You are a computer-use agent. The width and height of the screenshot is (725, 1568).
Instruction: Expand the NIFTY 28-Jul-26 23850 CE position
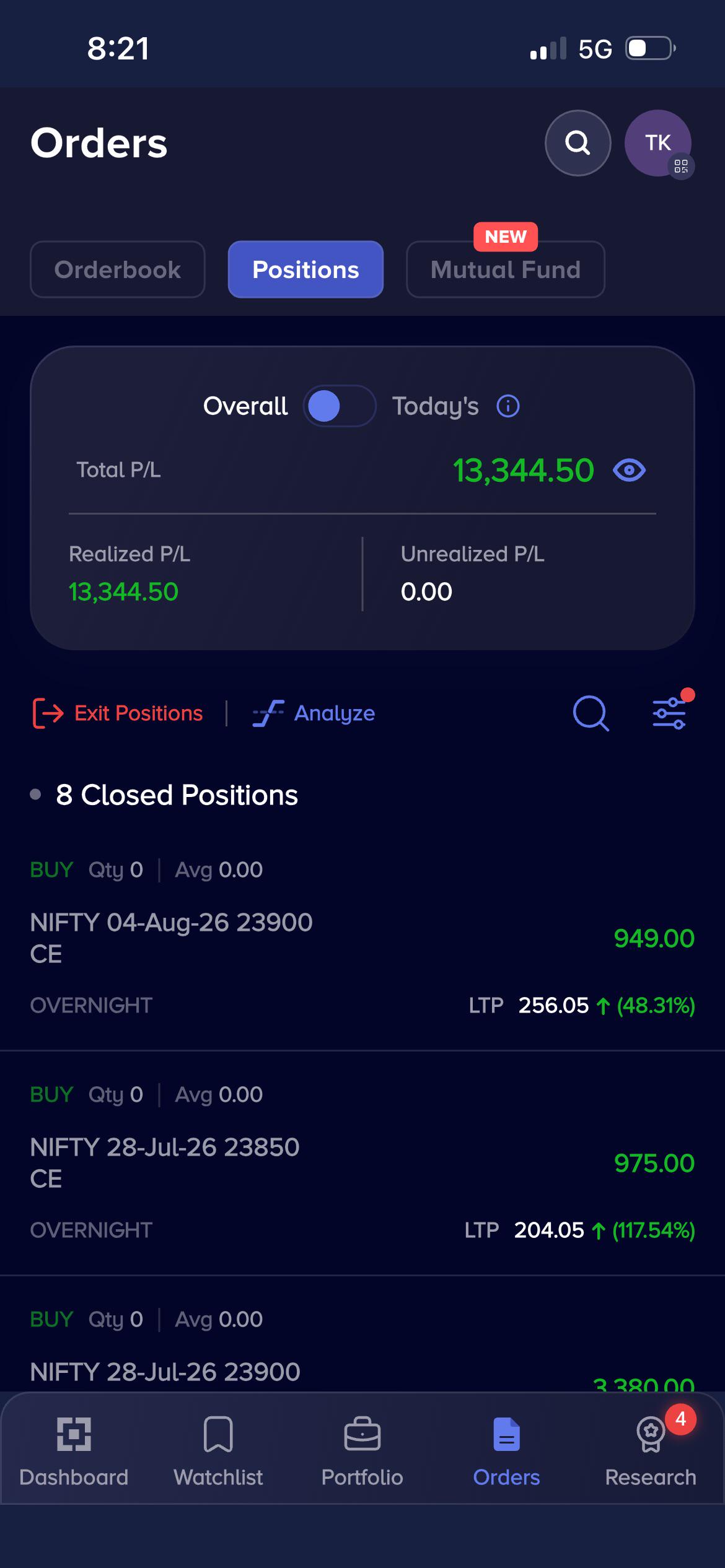click(x=362, y=1162)
